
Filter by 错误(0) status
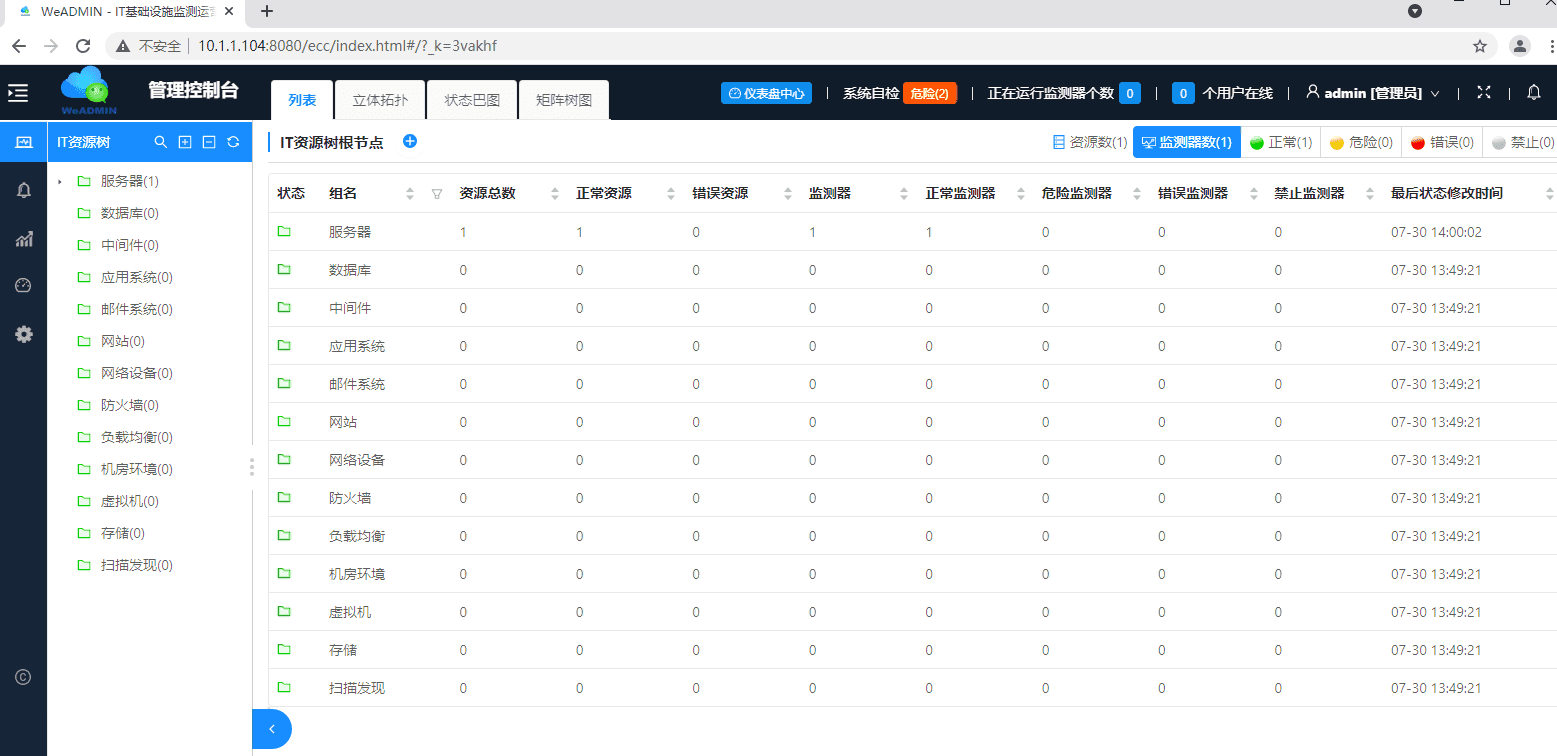click(1442, 143)
